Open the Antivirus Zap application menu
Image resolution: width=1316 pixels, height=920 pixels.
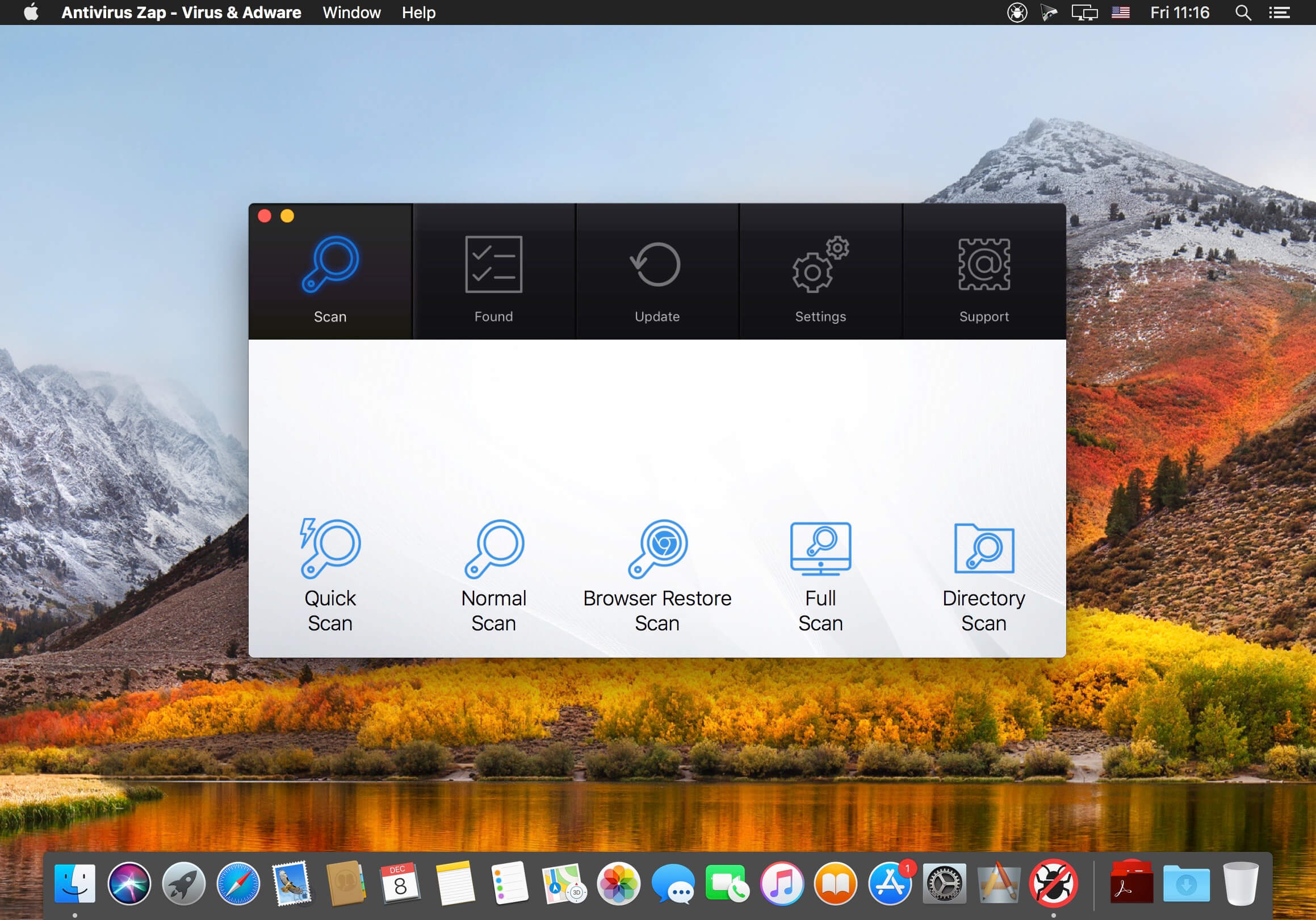181,12
